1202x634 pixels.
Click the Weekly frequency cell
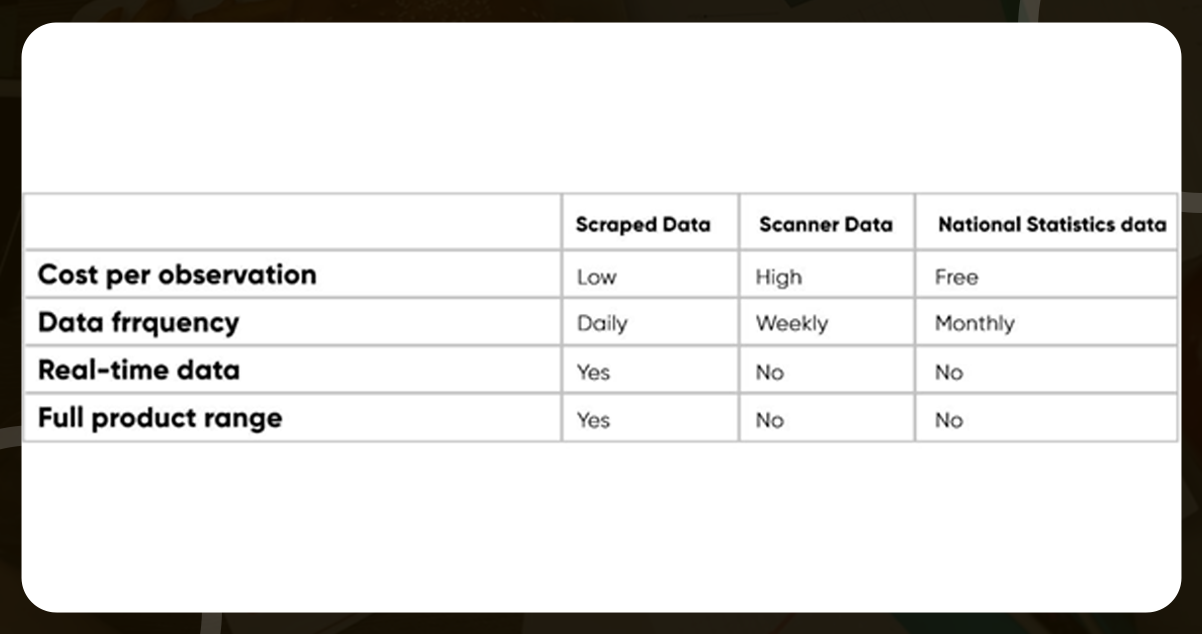[x=792, y=324]
